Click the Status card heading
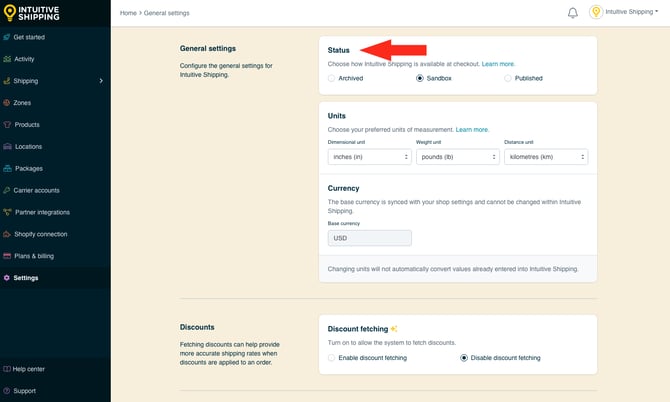Viewport: 670px width, 402px height. pyautogui.click(x=338, y=50)
